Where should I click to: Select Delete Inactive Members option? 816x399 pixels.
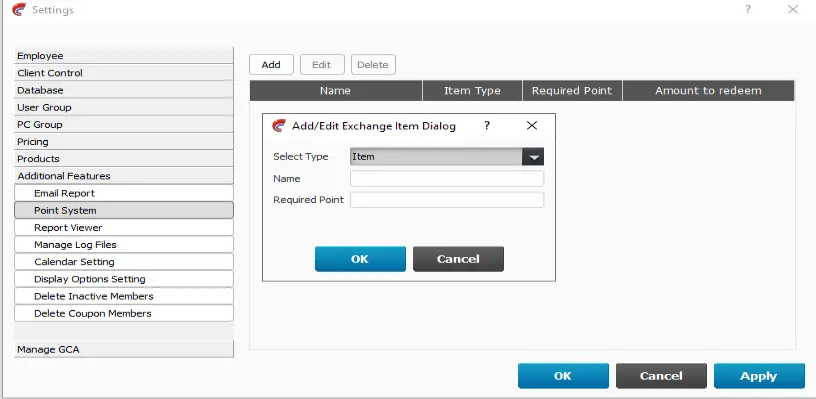coord(124,296)
